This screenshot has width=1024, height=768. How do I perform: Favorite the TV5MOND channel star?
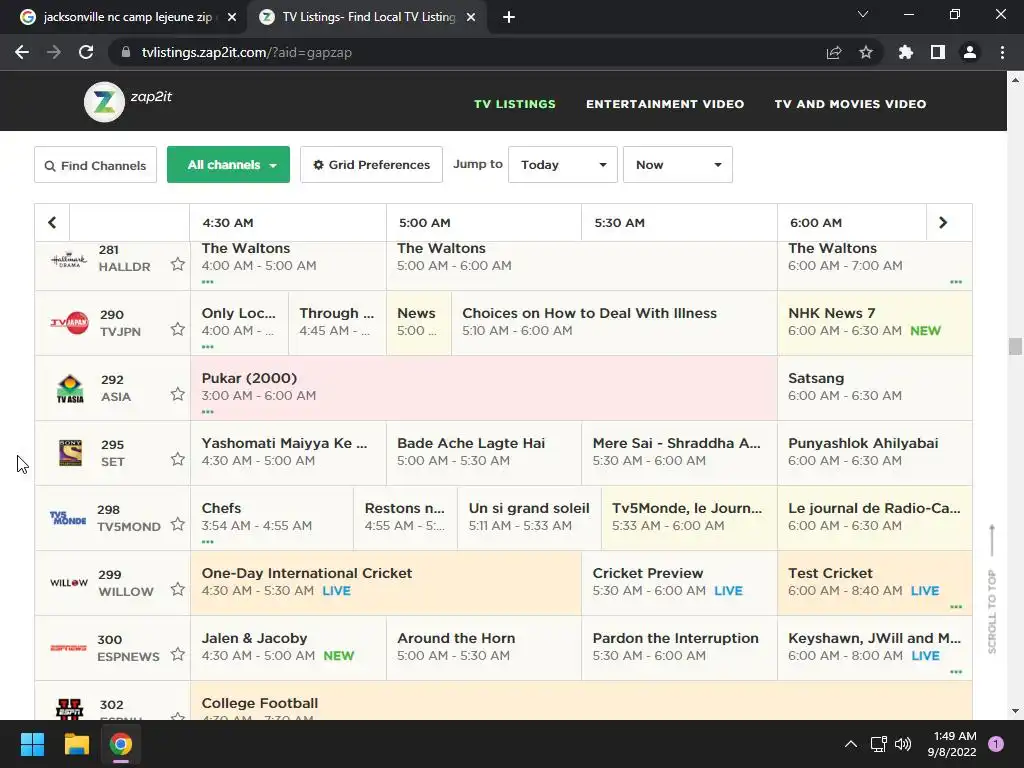178,524
